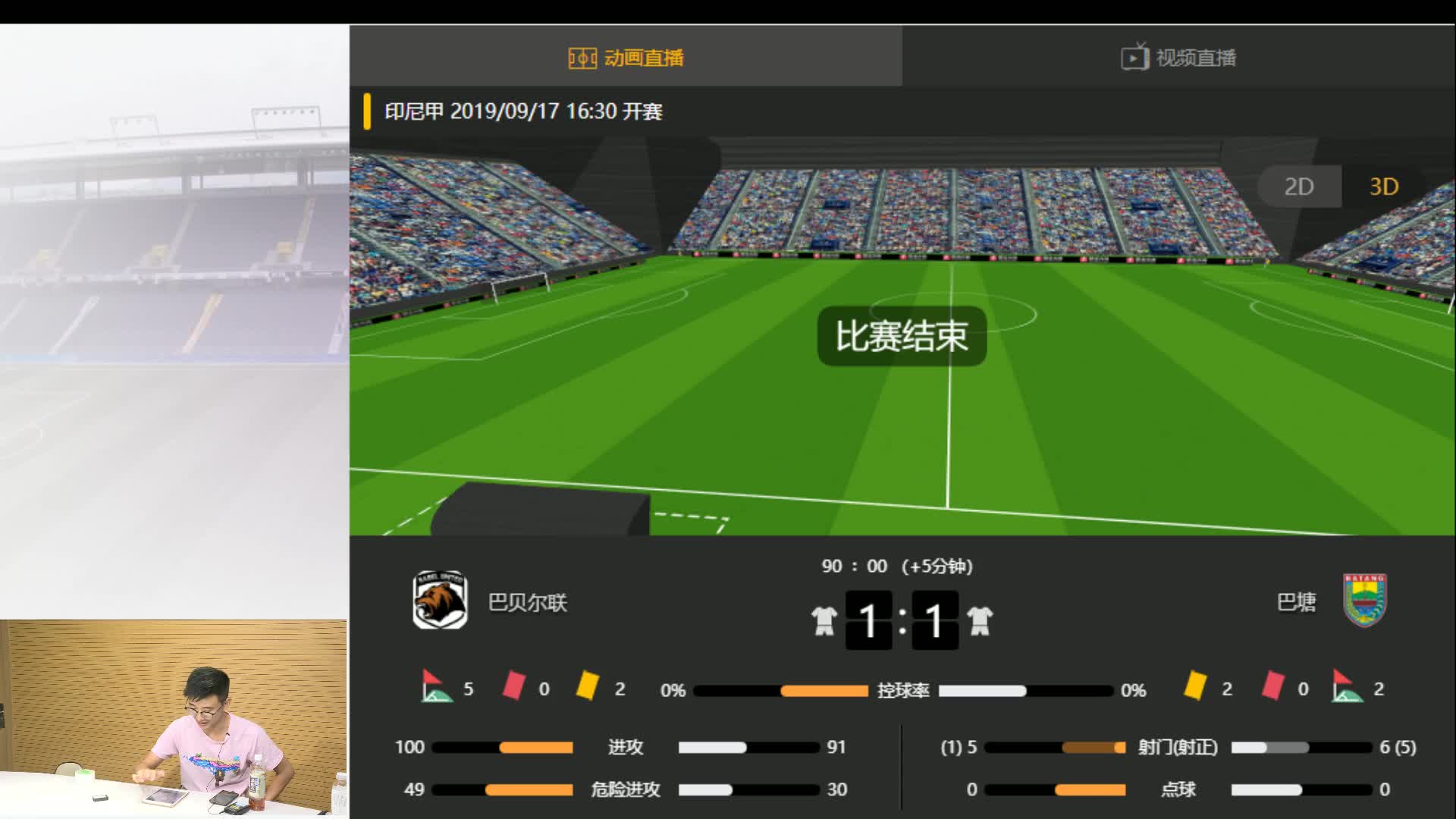
Task: Click the away yellow card icon
Action: pyautogui.click(x=1195, y=686)
